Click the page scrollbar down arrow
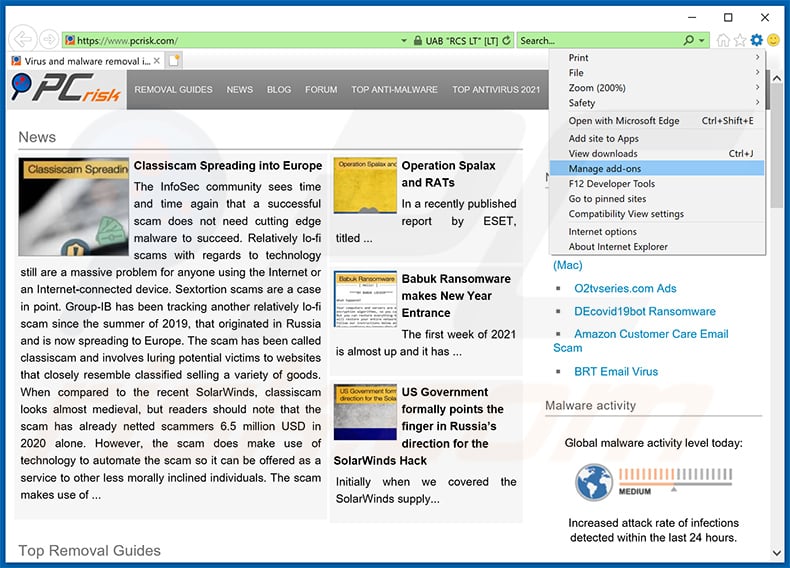790x568 pixels. click(776, 553)
